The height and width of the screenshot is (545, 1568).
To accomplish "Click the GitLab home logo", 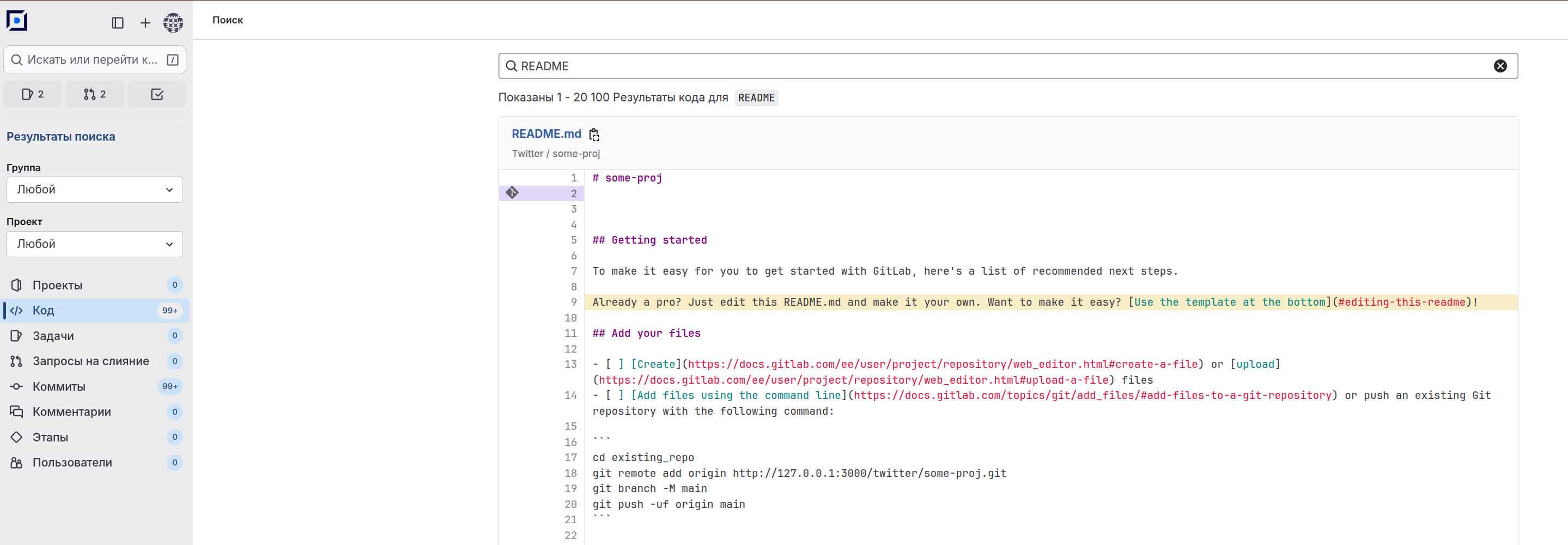I will coord(17,21).
